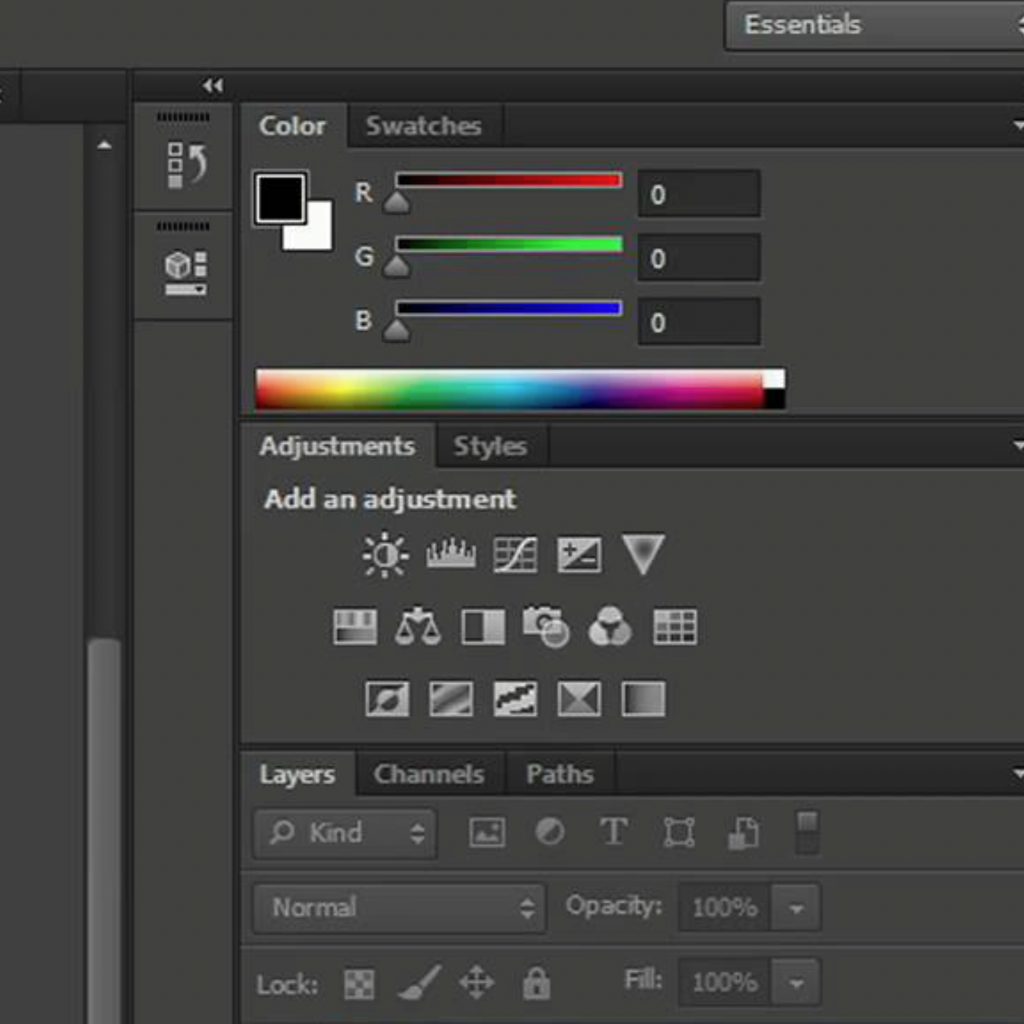Toggle the layer filter switch on/off
The height and width of the screenshot is (1024, 1024).
pyautogui.click(x=807, y=832)
